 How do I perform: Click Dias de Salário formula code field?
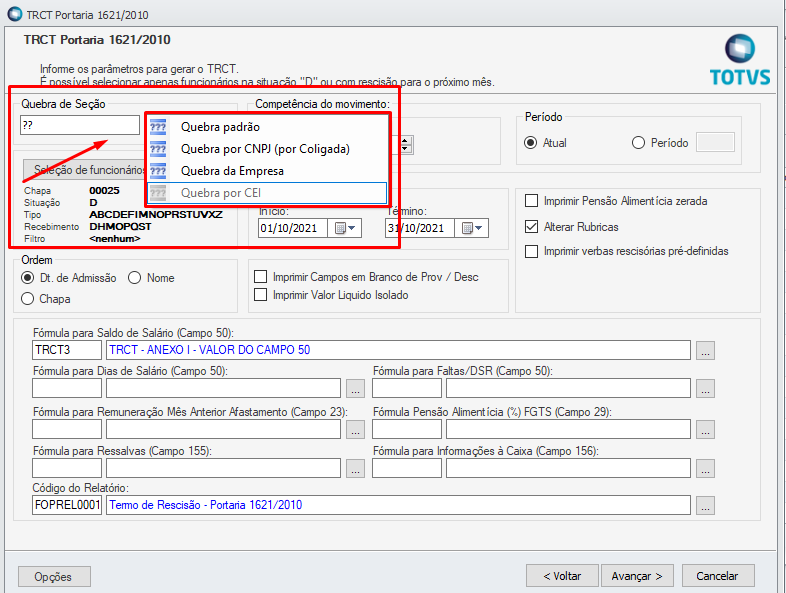pos(67,388)
